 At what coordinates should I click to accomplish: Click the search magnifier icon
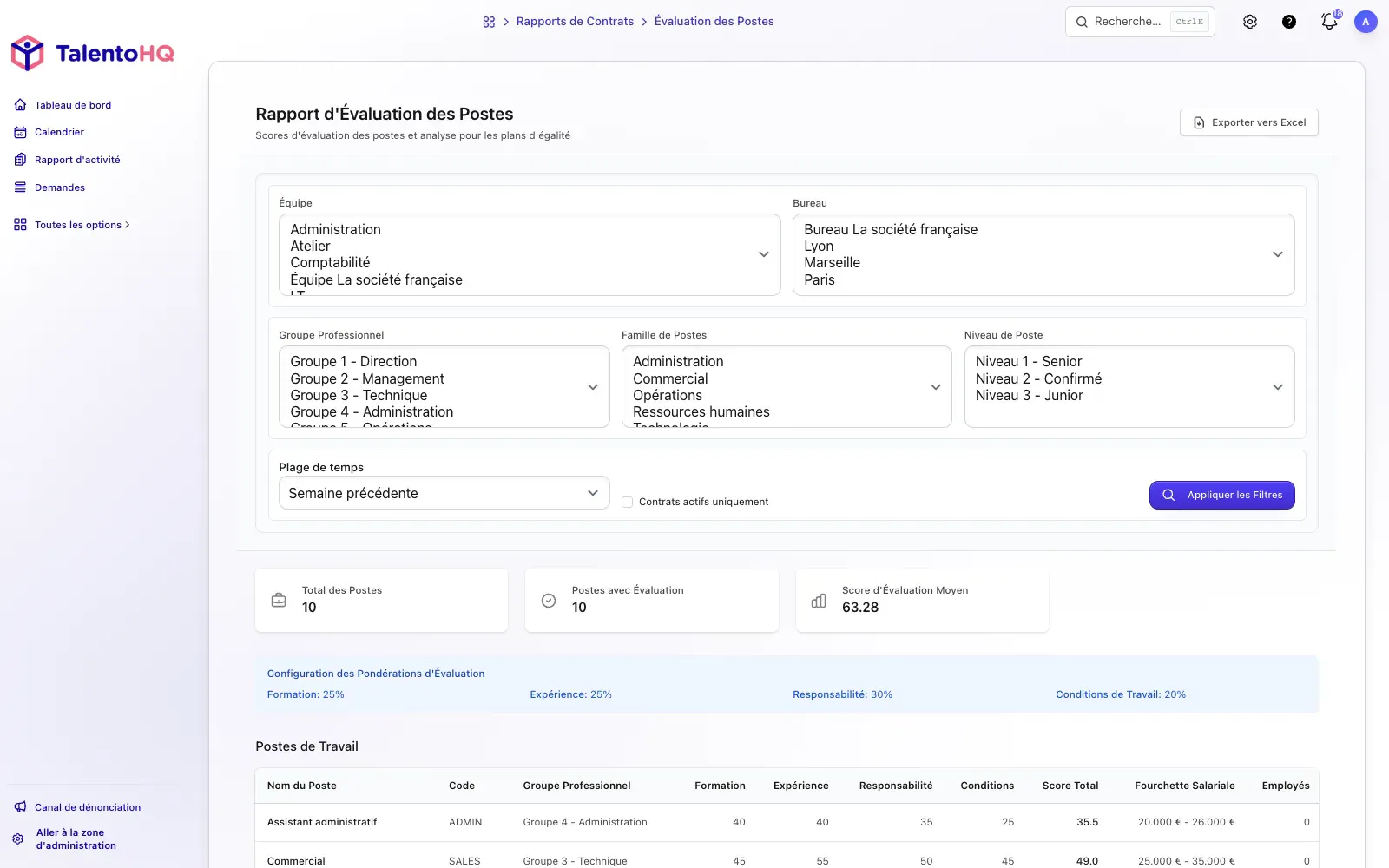coord(1082,22)
